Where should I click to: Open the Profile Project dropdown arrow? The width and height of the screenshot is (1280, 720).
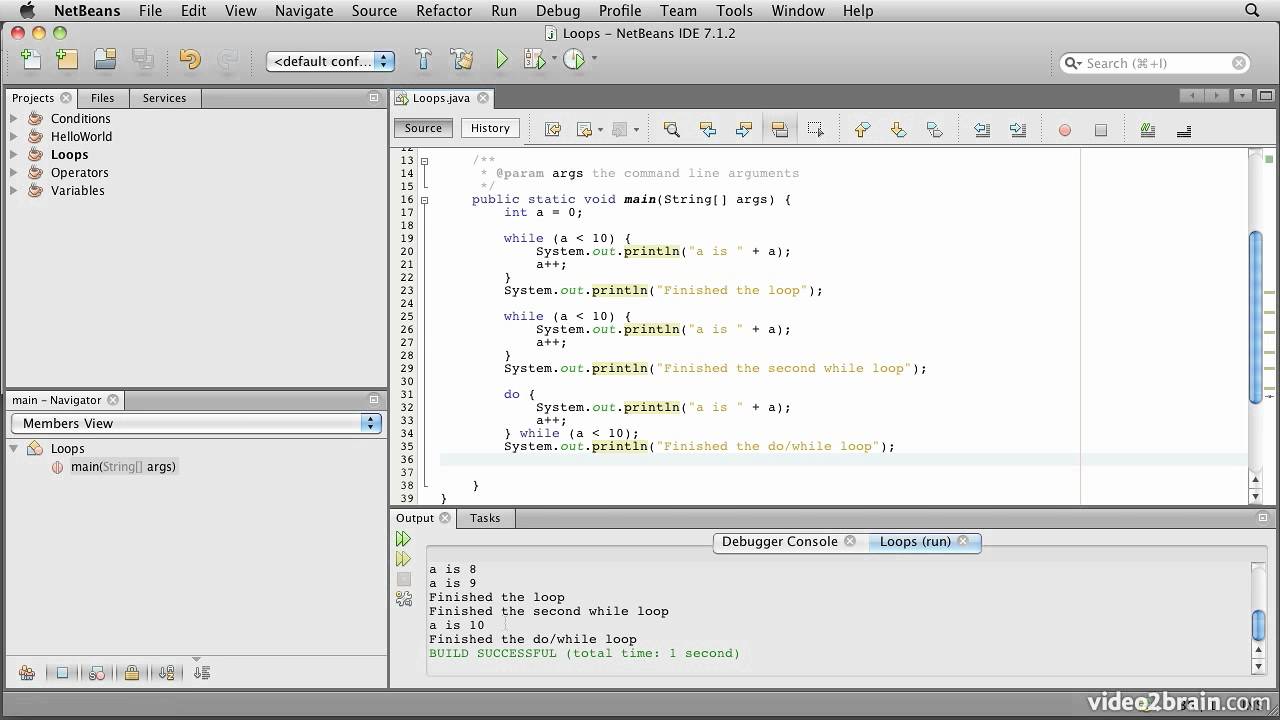tap(594, 59)
